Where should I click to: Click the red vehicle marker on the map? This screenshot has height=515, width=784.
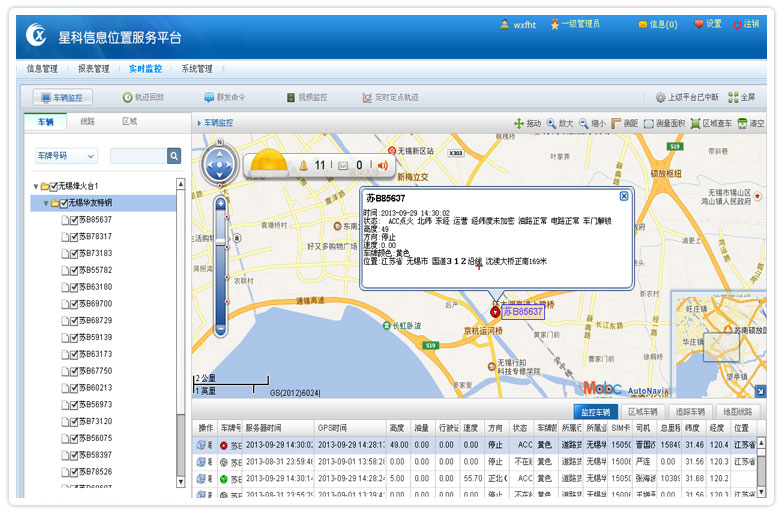pyautogui.click(x=494, y=312)
